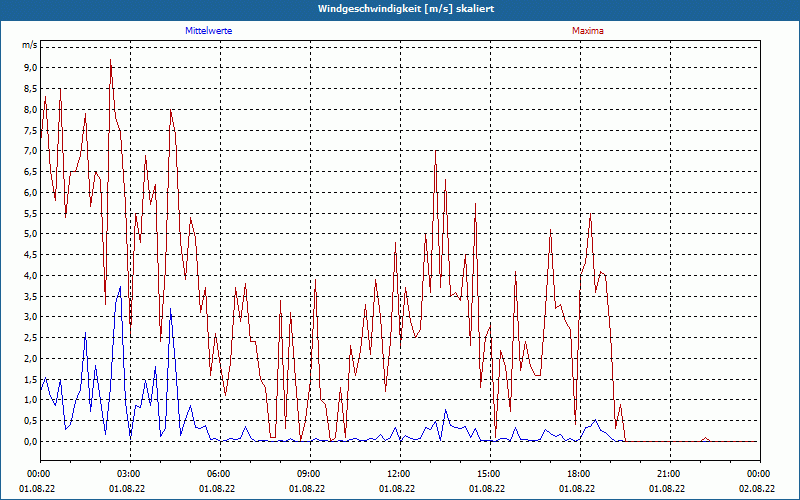The height and width of the screenshot is (500, 800).
Task: Click the 18:00 time axis label
Action: (x=581, y=474)
